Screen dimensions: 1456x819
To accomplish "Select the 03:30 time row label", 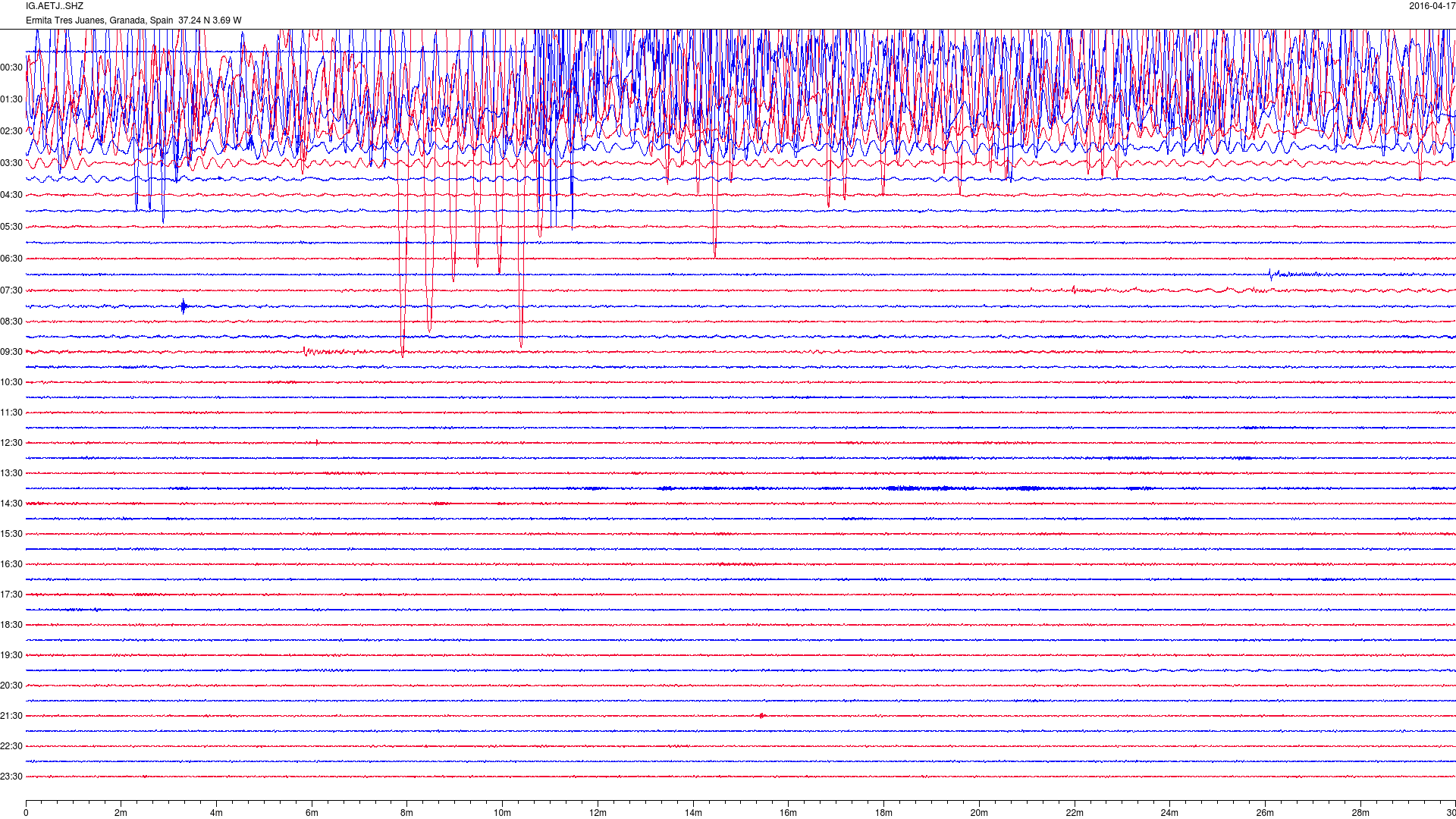I will [11, 163].
